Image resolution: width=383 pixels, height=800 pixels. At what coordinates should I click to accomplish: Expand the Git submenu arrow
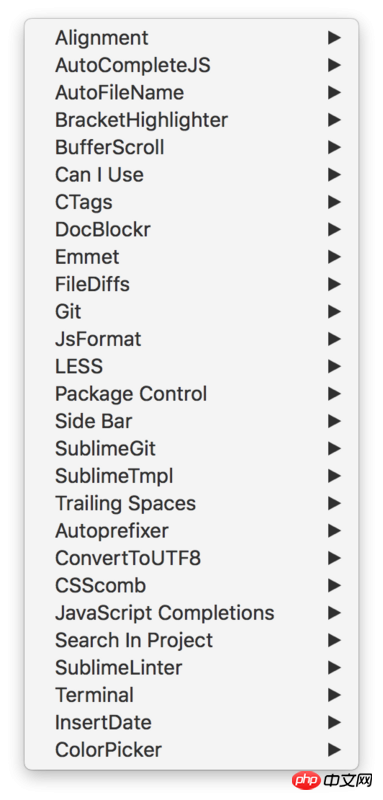(334, 312)
